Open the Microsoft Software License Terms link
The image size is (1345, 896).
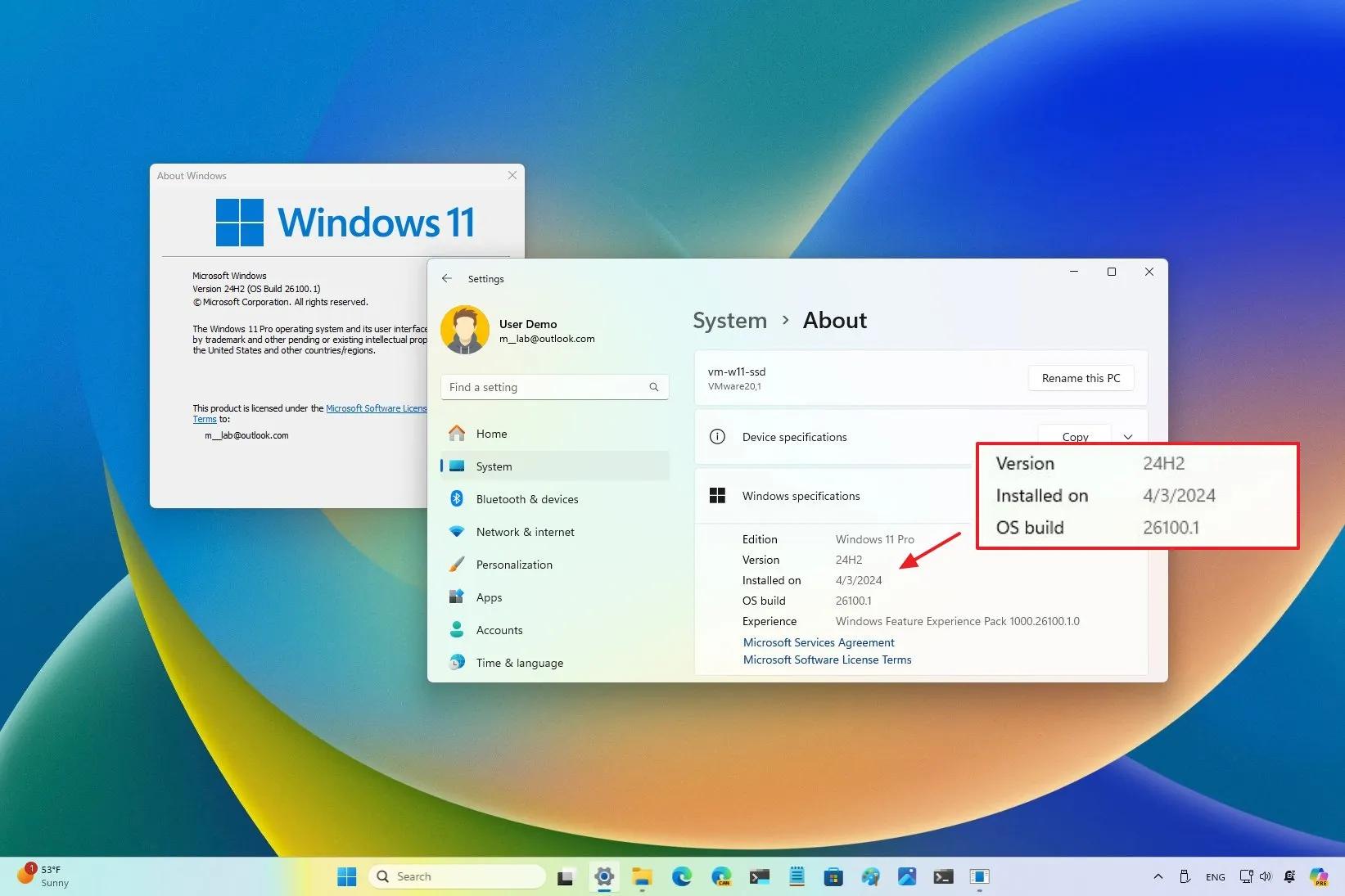pos(826,660)
